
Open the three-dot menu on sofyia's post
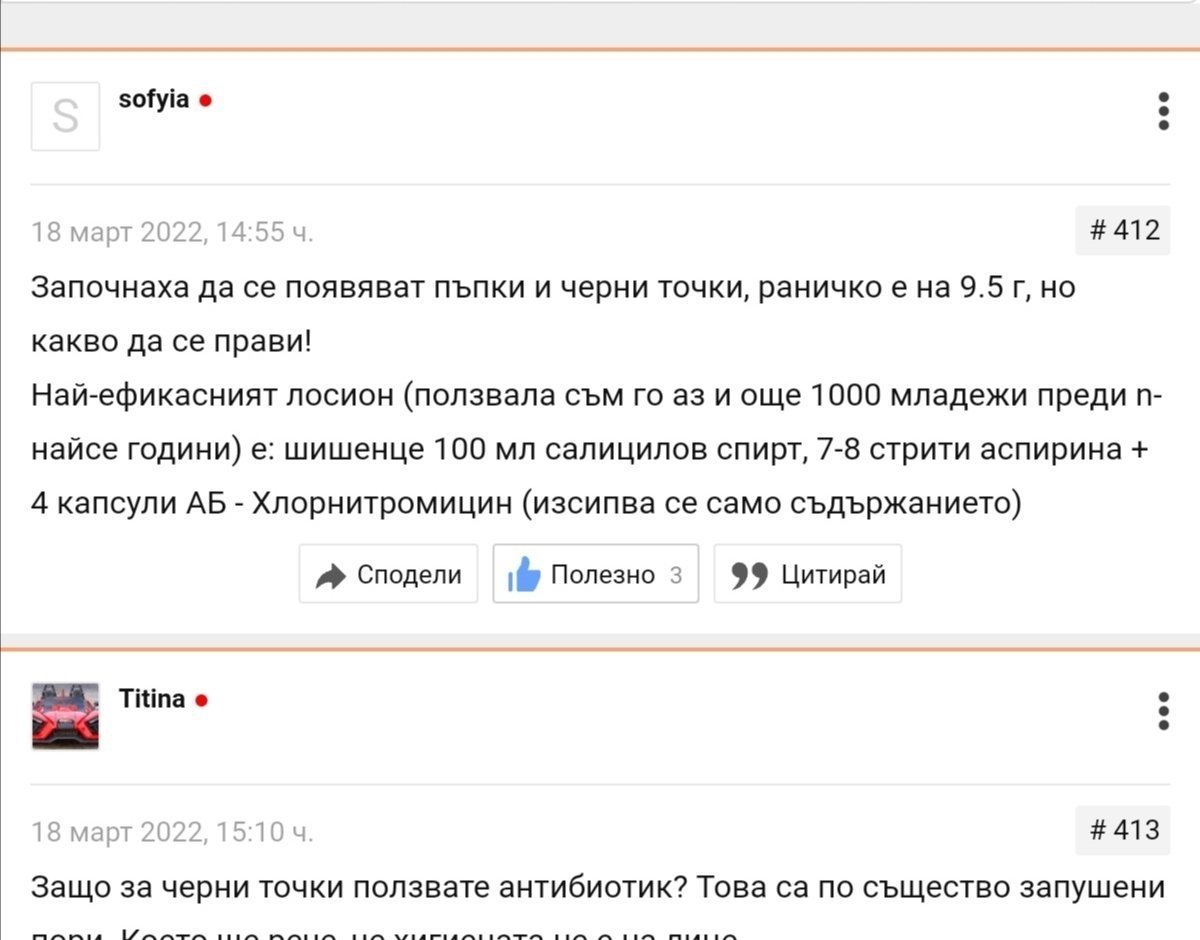1163,111
